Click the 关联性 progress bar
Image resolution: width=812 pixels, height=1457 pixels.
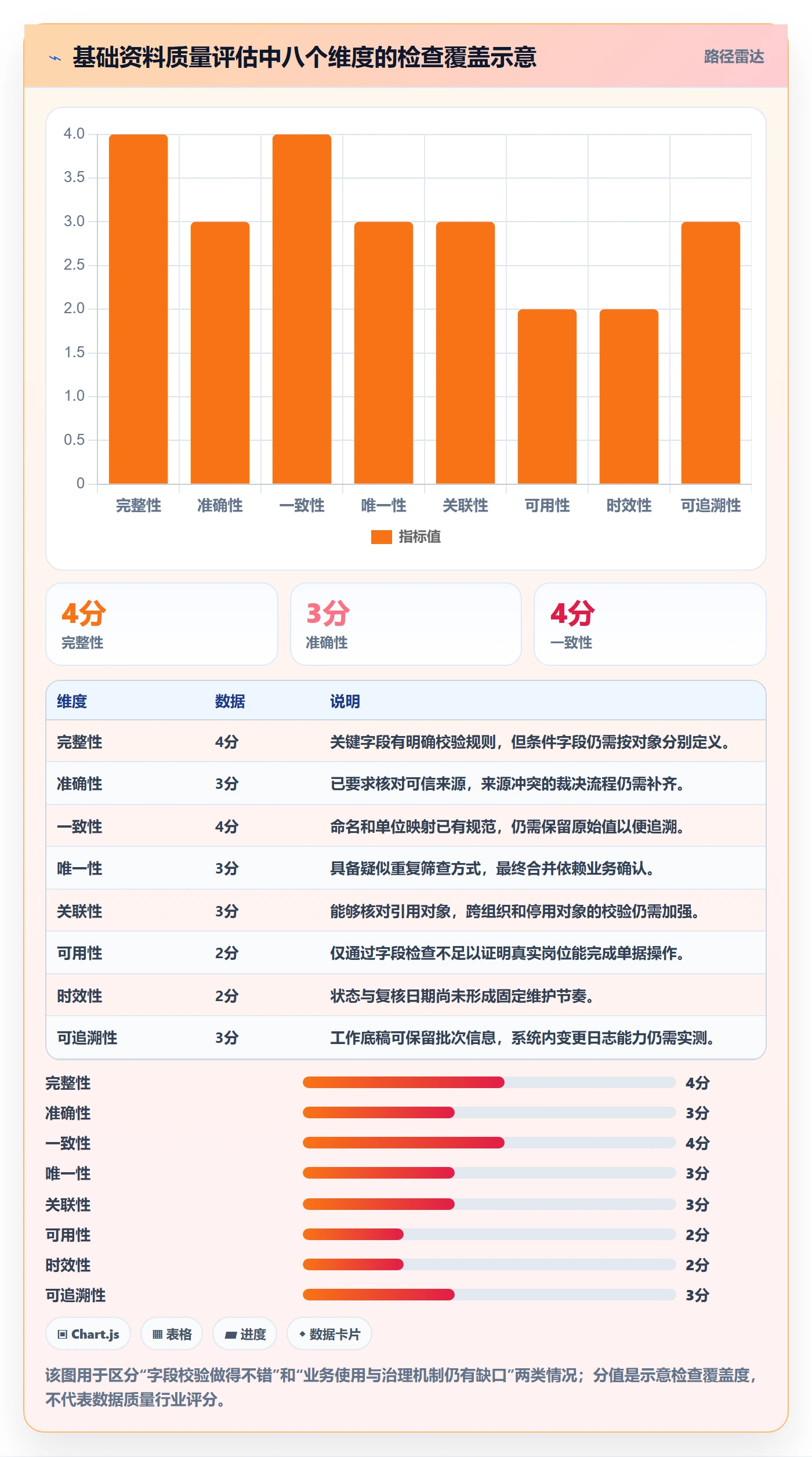490,1204
